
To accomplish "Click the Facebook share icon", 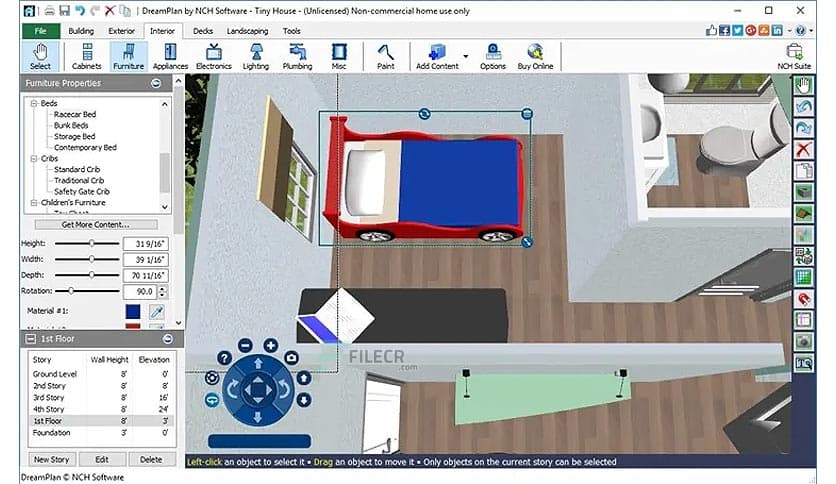I will (726, 31).
